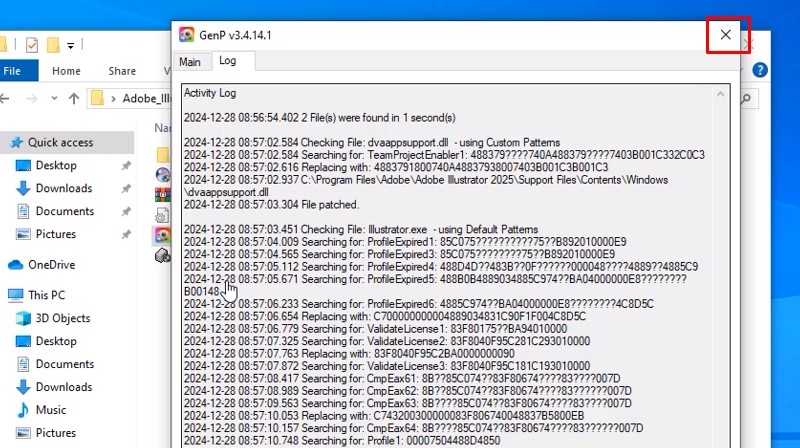This screenshot has width=800, height=448.
Task: Select Quick access in navigation pane
Action: pos(60,142)
